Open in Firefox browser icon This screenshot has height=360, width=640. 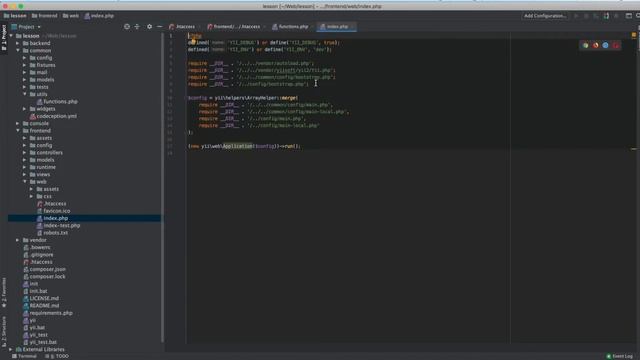point(596,45)
